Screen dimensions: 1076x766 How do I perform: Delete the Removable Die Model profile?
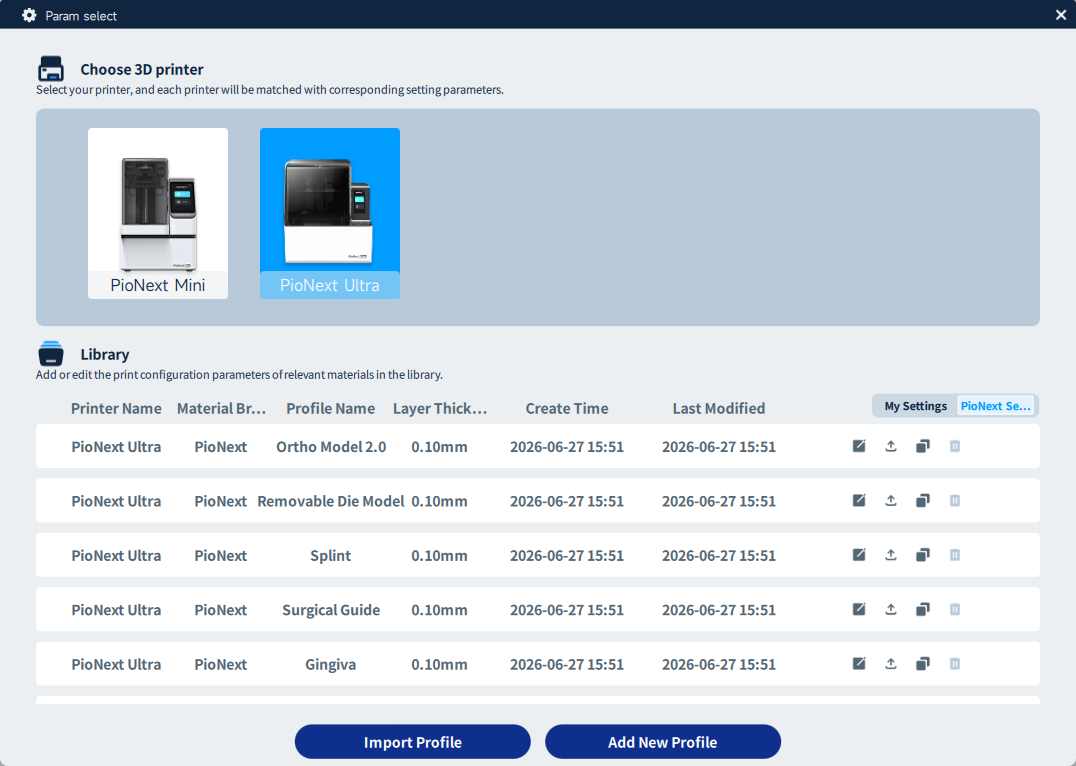(x=955, y=500)
